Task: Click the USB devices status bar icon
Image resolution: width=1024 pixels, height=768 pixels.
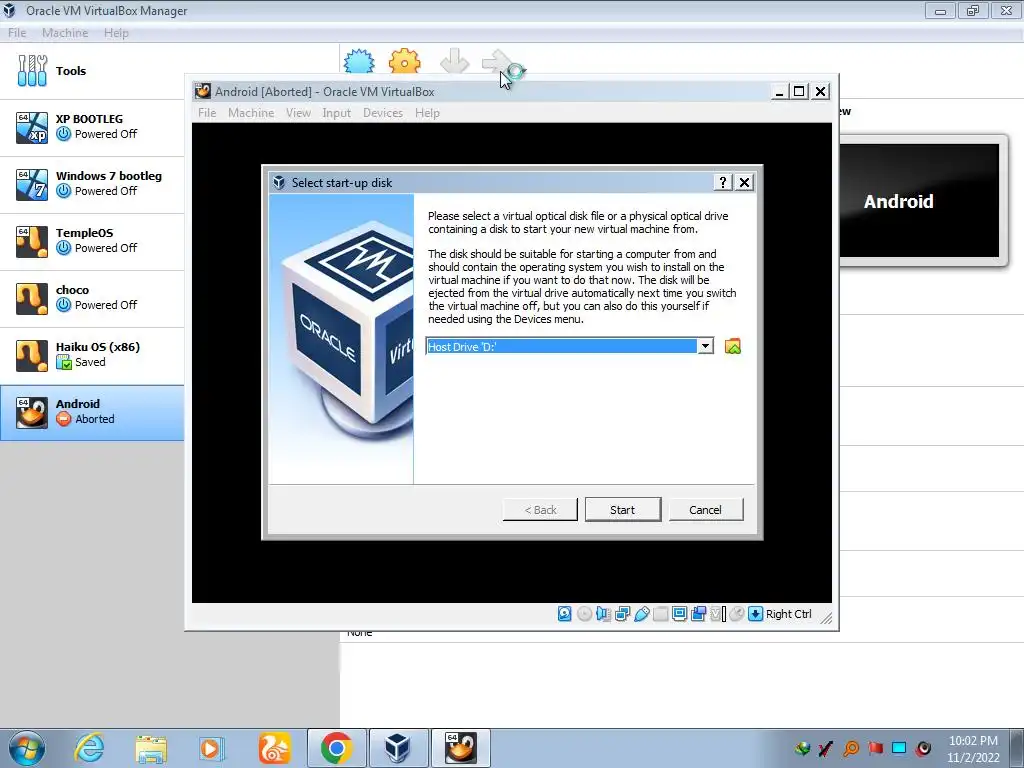Action: (x=641, y=614)
